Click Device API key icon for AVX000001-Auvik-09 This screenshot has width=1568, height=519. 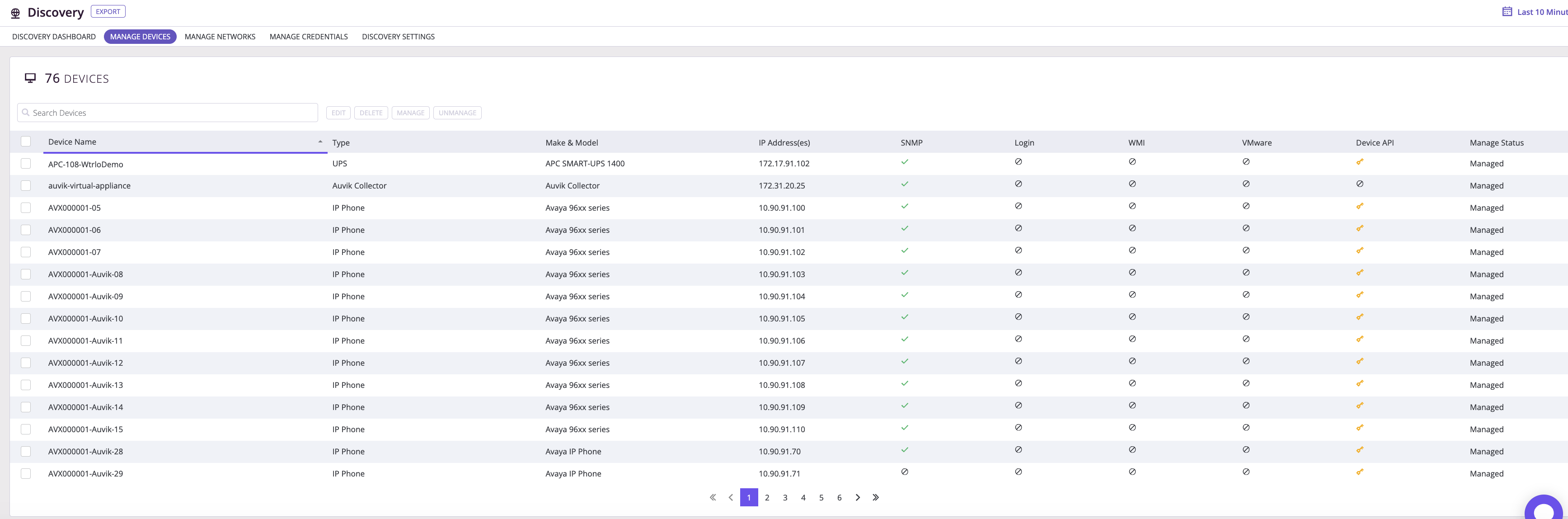point(1360,295)
